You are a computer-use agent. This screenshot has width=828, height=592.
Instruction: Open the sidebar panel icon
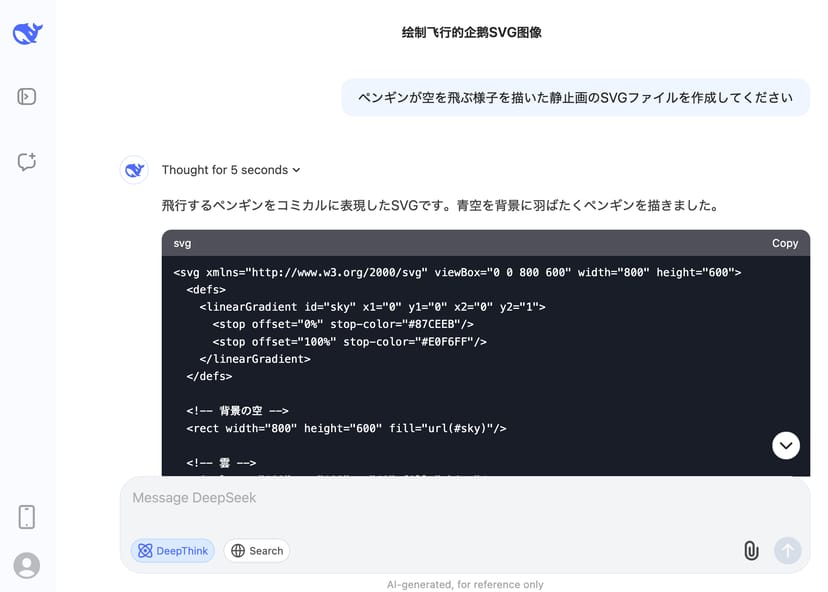tap(27, 97)
